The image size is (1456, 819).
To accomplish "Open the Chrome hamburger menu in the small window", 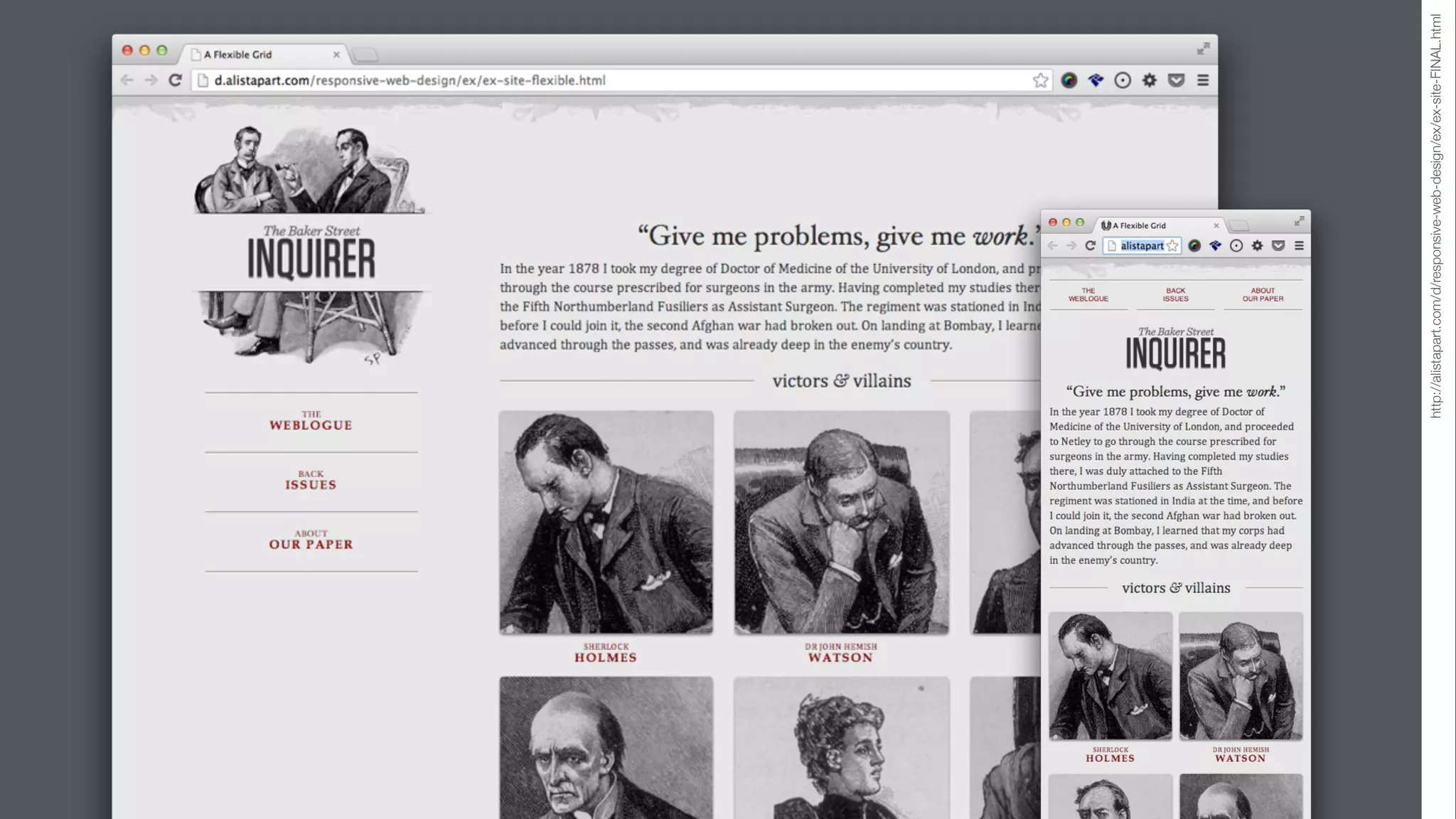I will coord(1299,245).
